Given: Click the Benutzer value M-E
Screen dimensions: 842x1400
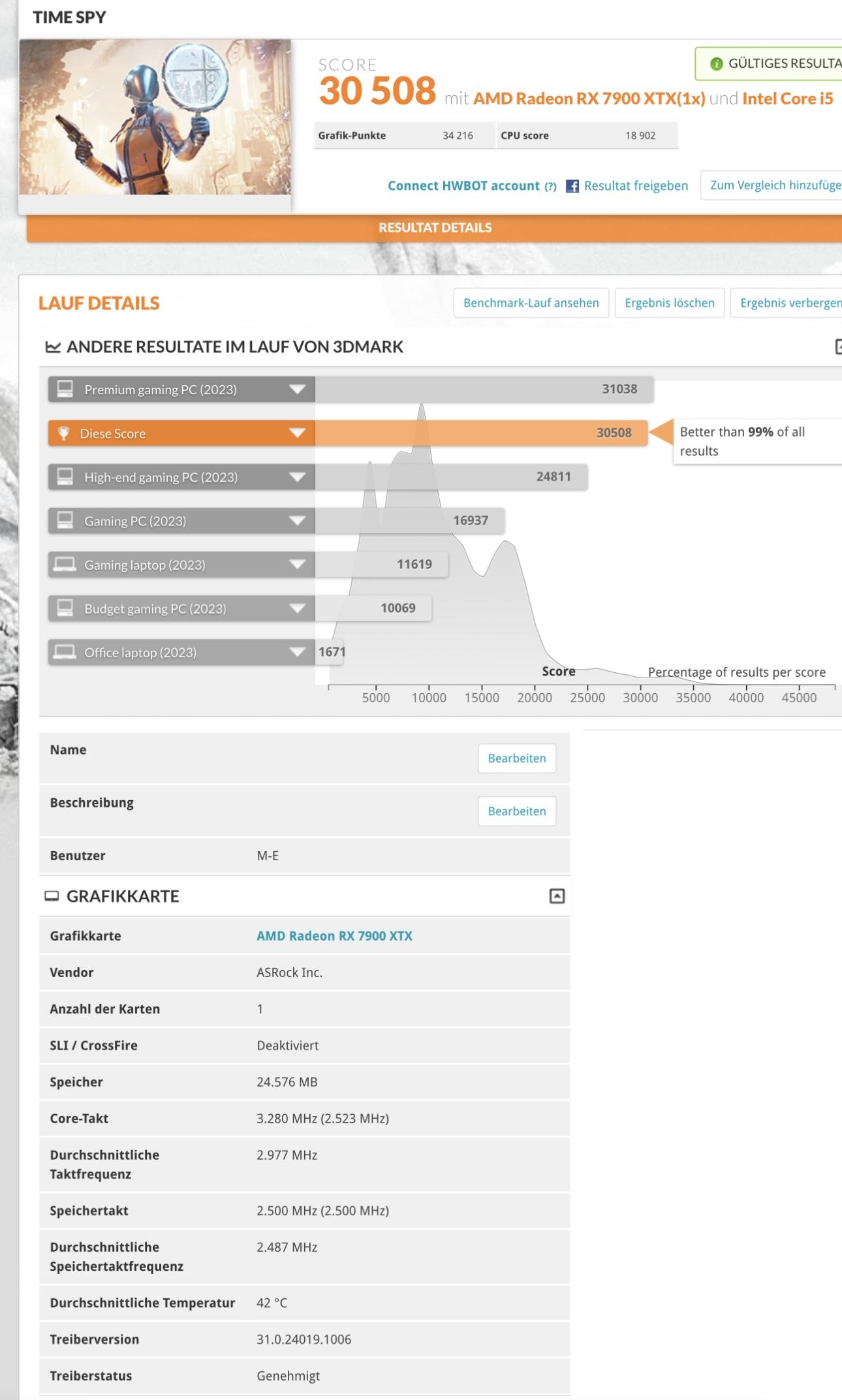Looking at the screenshot, I should click(x=268, y=856).
